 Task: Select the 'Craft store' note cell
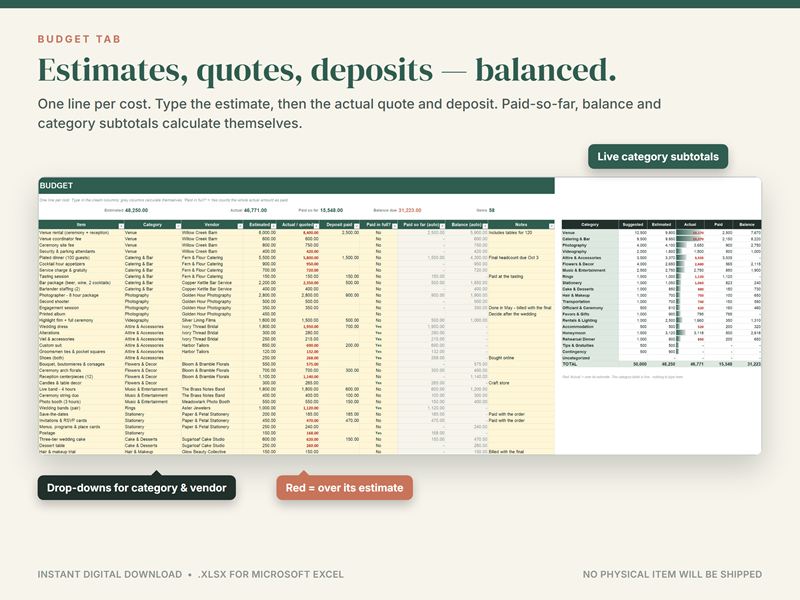coord(521,383)
